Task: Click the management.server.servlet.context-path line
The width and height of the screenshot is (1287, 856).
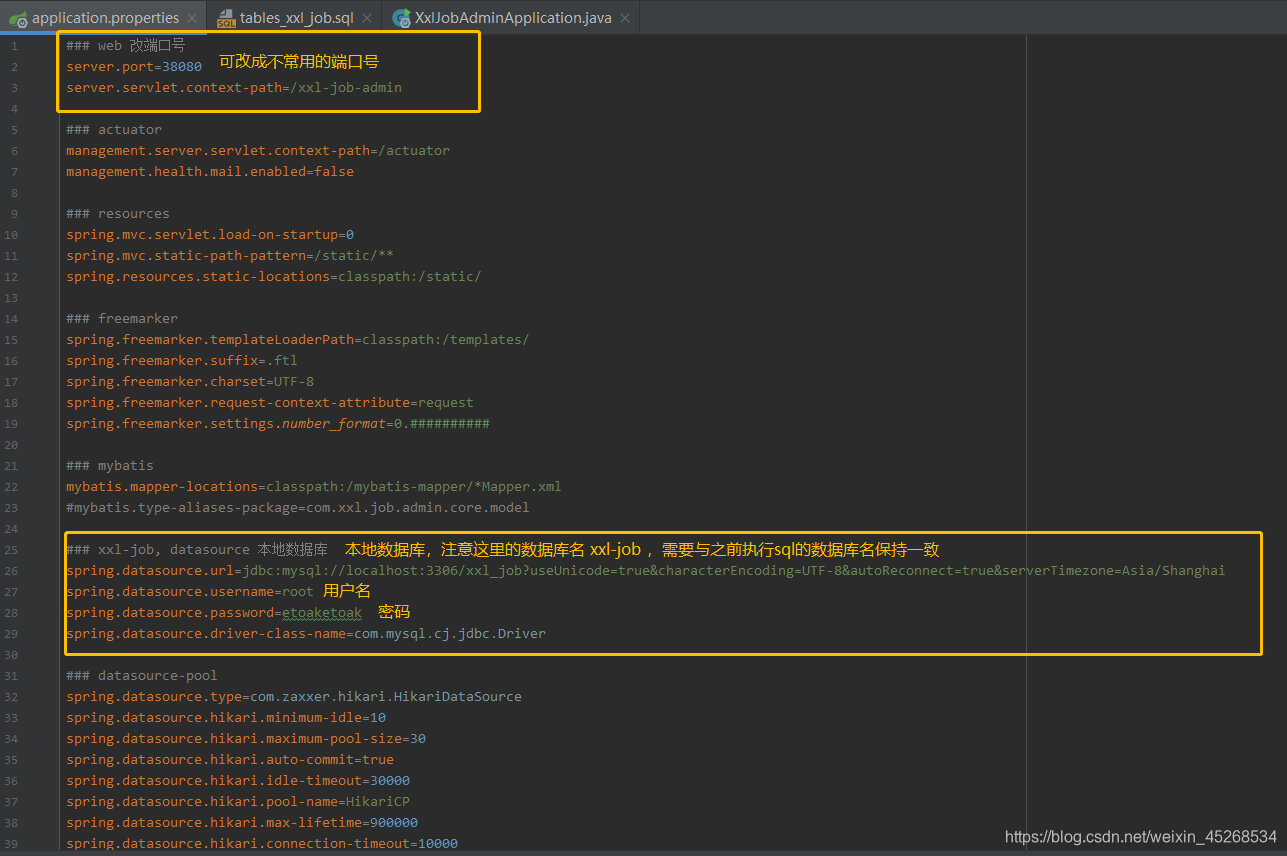Action: tap(258, 150)
